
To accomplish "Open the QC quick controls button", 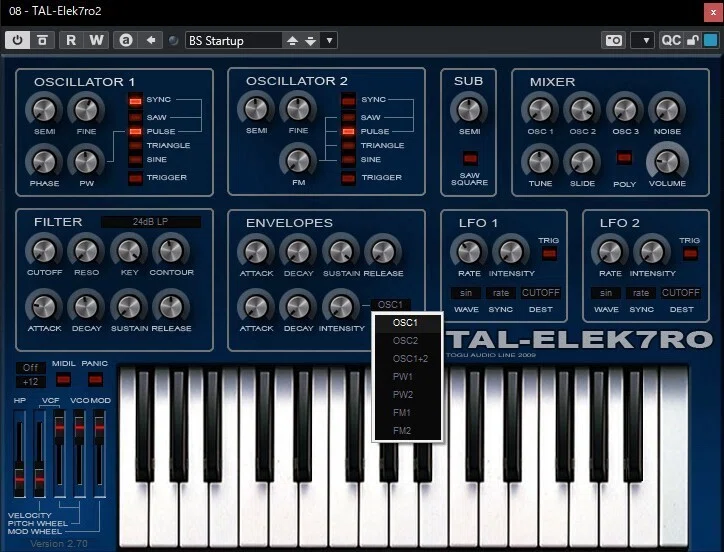I will click(671, 40).
